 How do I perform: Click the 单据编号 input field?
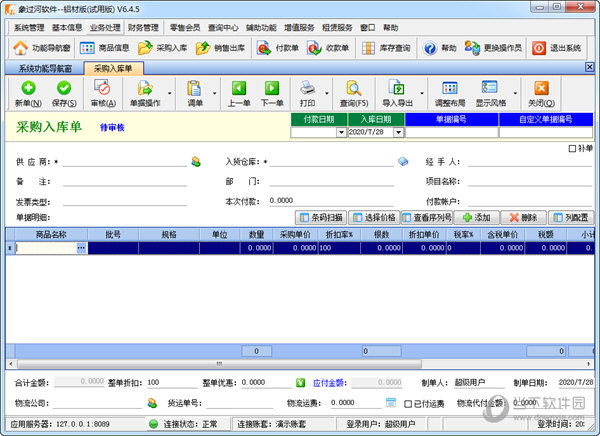click(452, 132)
